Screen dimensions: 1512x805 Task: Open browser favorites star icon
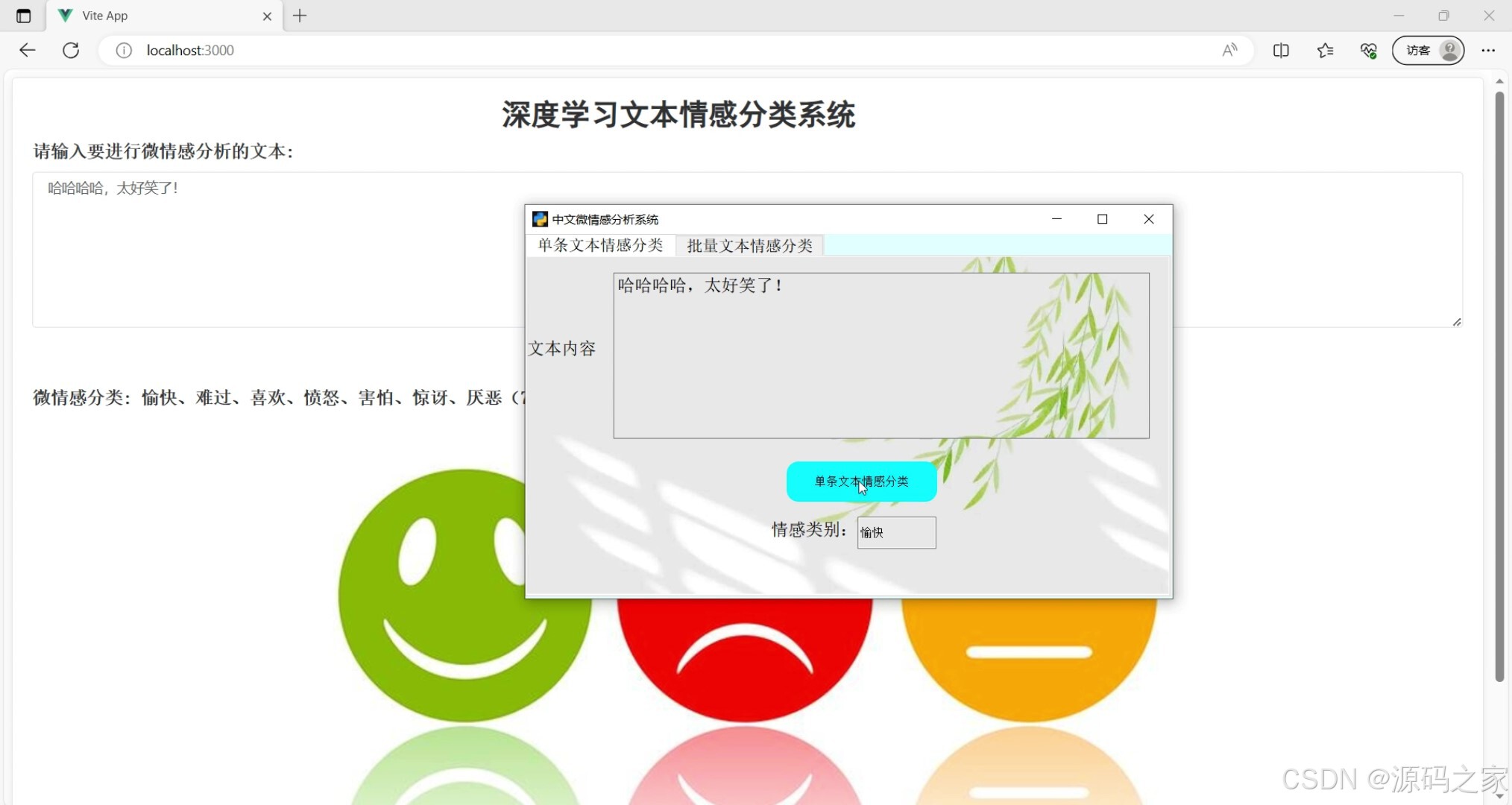tap(1325, 50)
